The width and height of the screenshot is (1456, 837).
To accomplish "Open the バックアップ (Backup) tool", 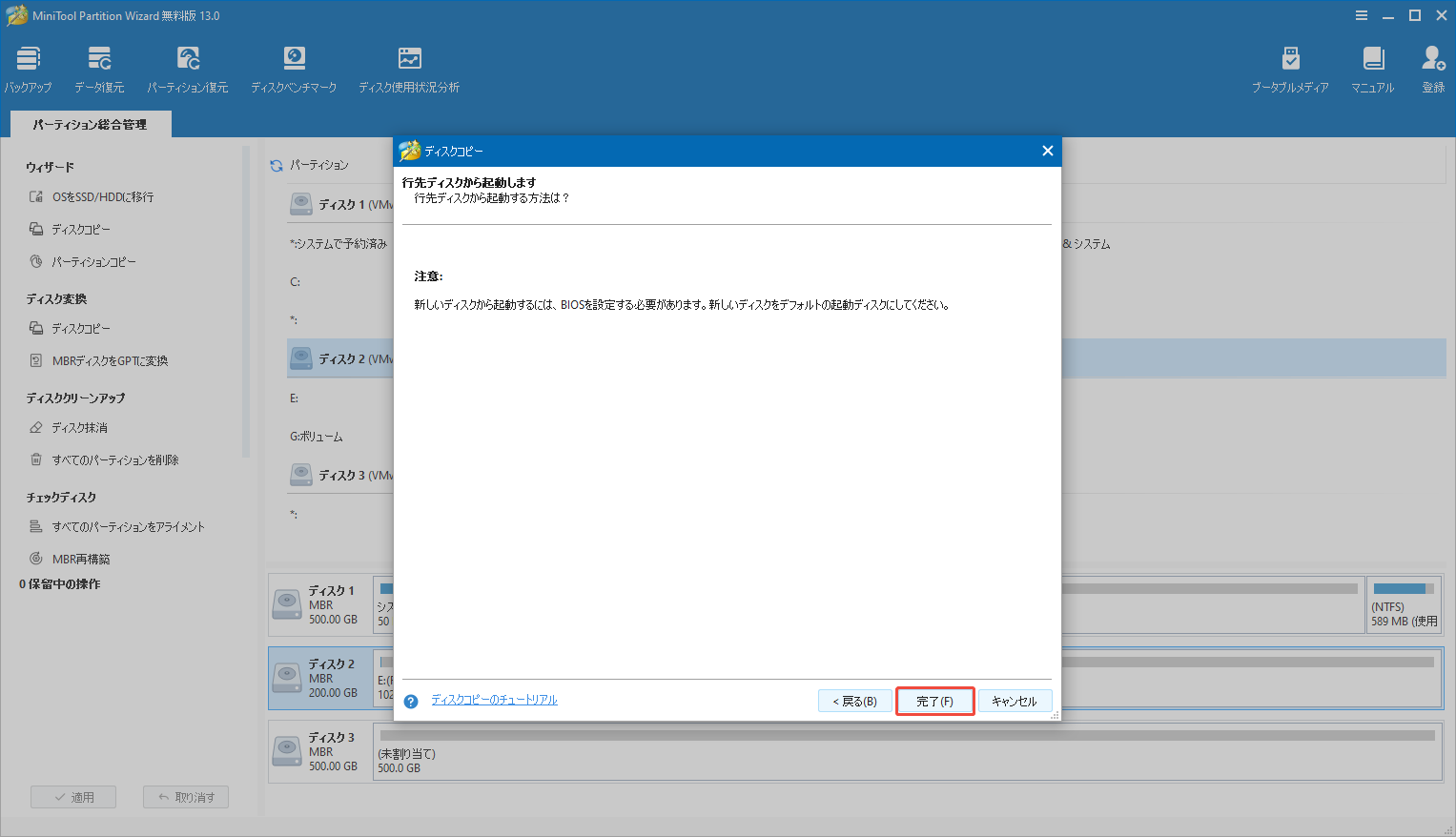I will (28, 67).
